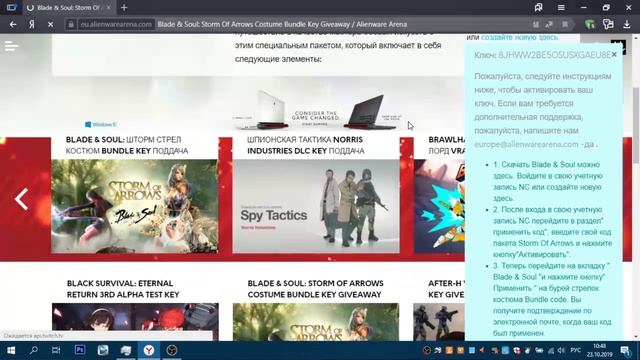Open Blade & Soul: Шторм стрел title link

click(x=127, y=145)
